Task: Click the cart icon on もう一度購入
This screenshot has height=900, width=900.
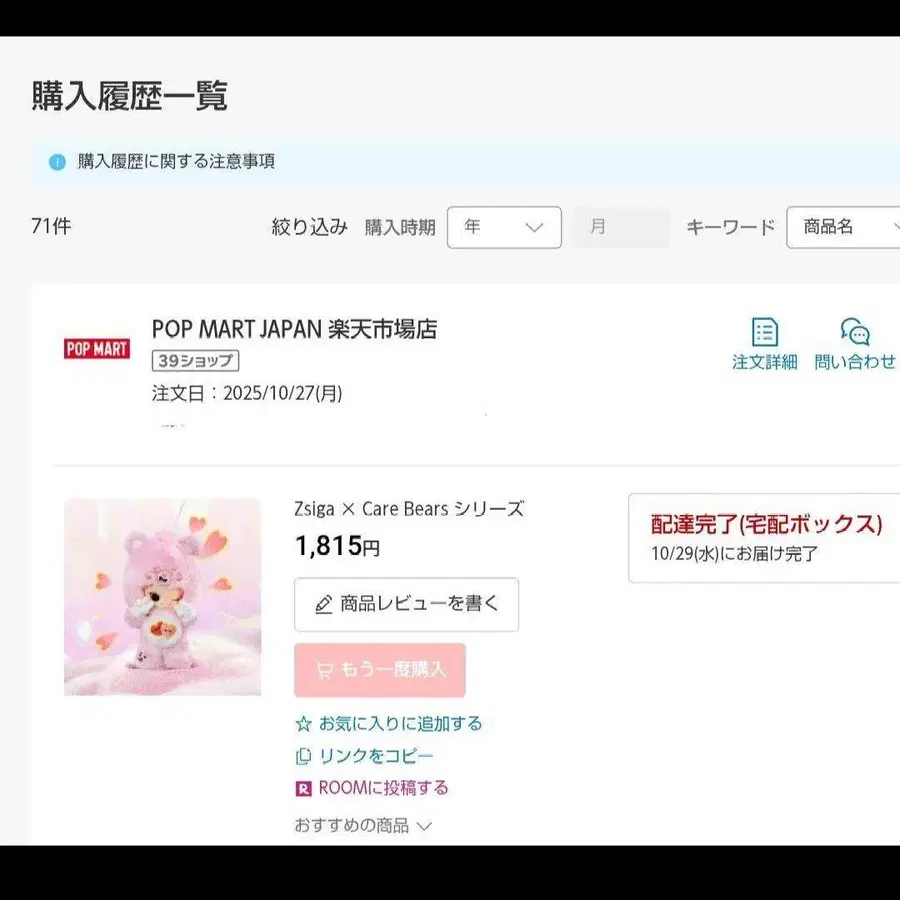Action: [x=324, y=670]
